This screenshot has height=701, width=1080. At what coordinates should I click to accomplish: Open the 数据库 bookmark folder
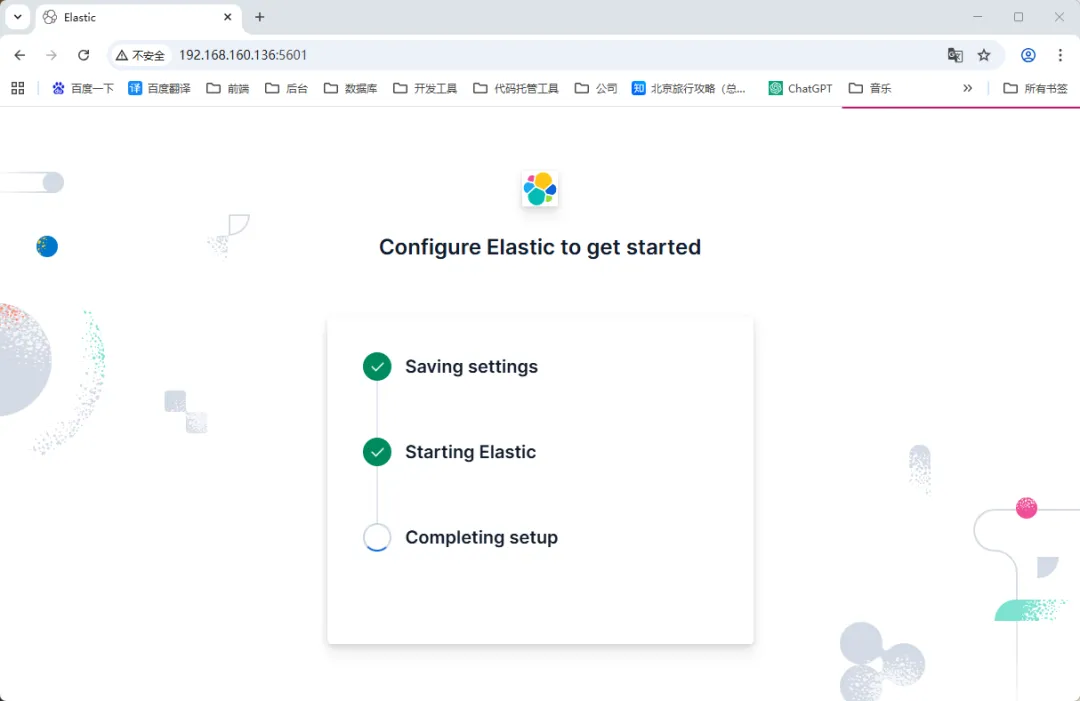pyautogui.click(x=351, y=88)
